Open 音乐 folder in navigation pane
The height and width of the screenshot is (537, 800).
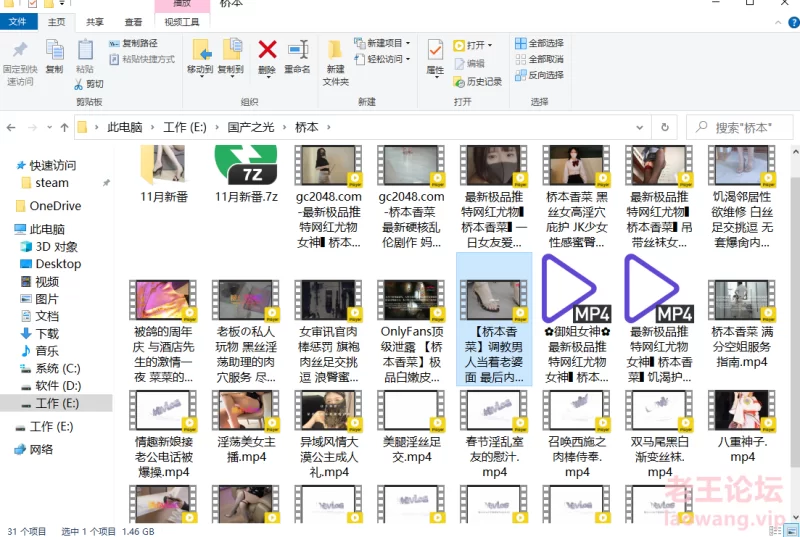40,351
